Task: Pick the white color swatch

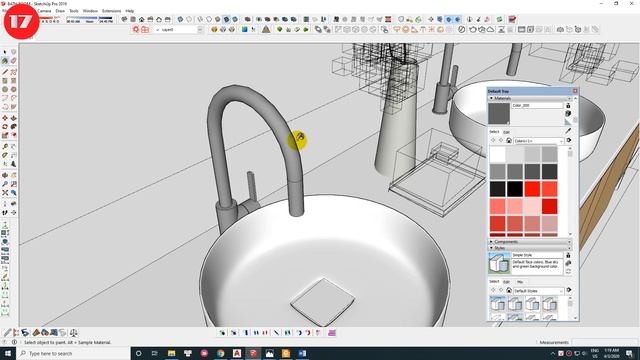Action: coord(498,154)
